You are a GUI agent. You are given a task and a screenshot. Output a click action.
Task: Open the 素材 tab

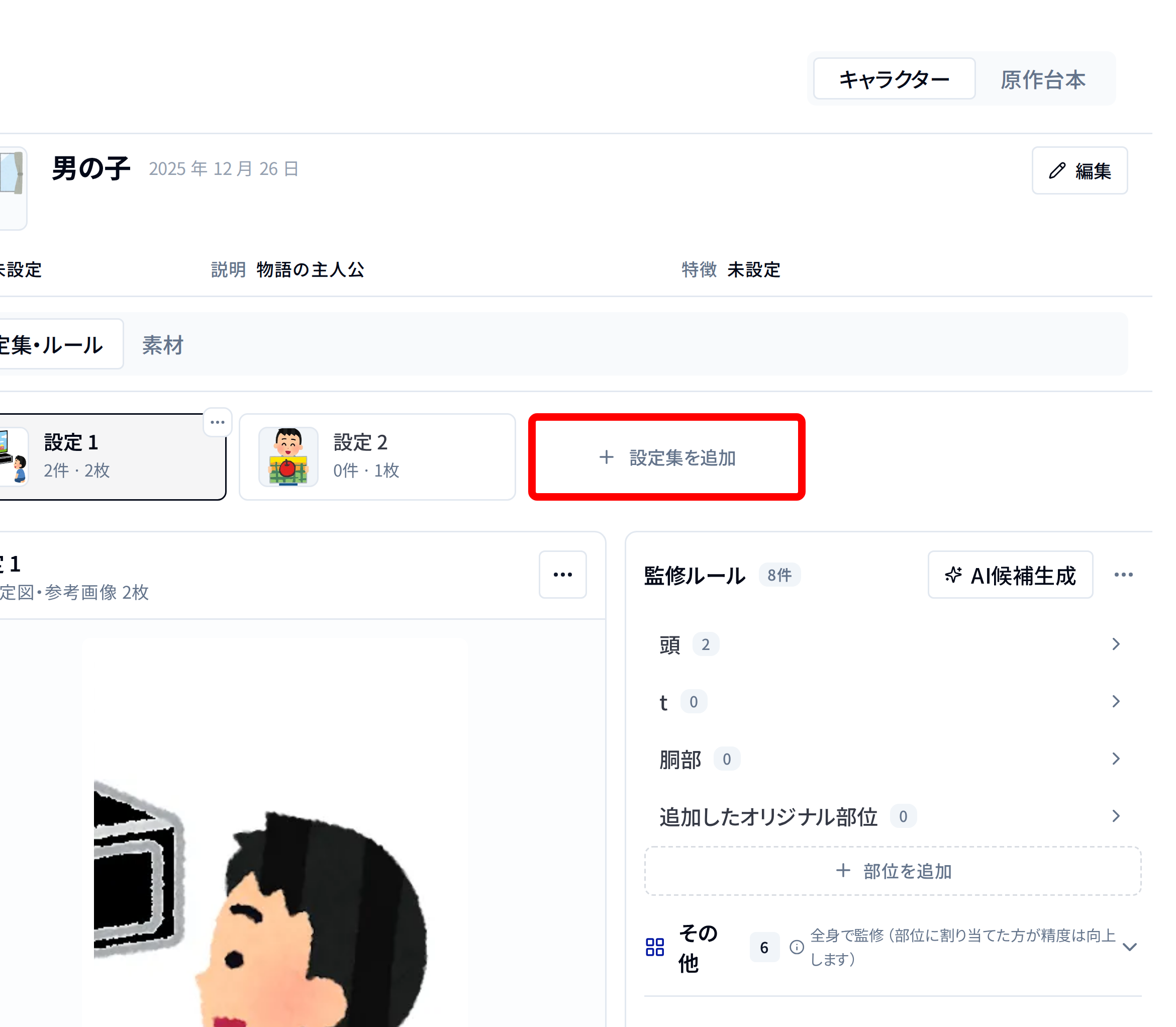(x=163, y=345)
